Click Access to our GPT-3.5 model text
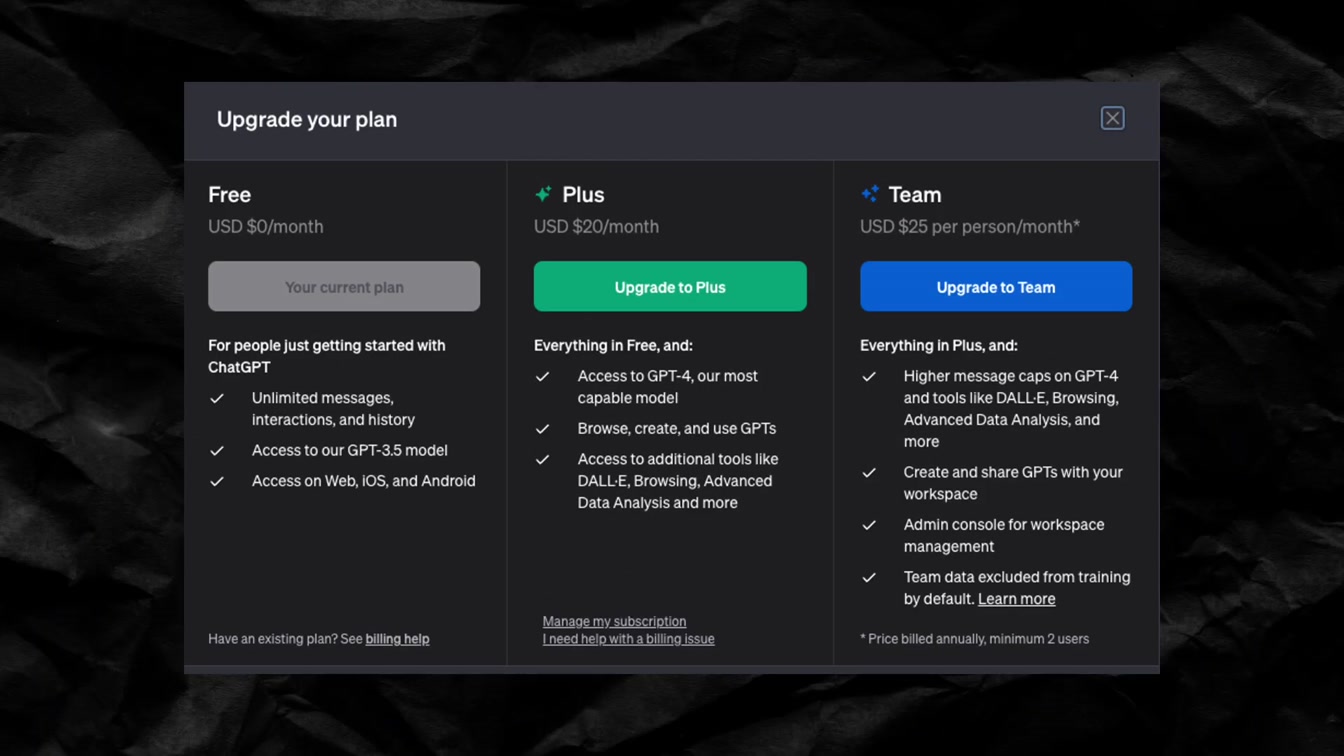 tap(350, 451)
